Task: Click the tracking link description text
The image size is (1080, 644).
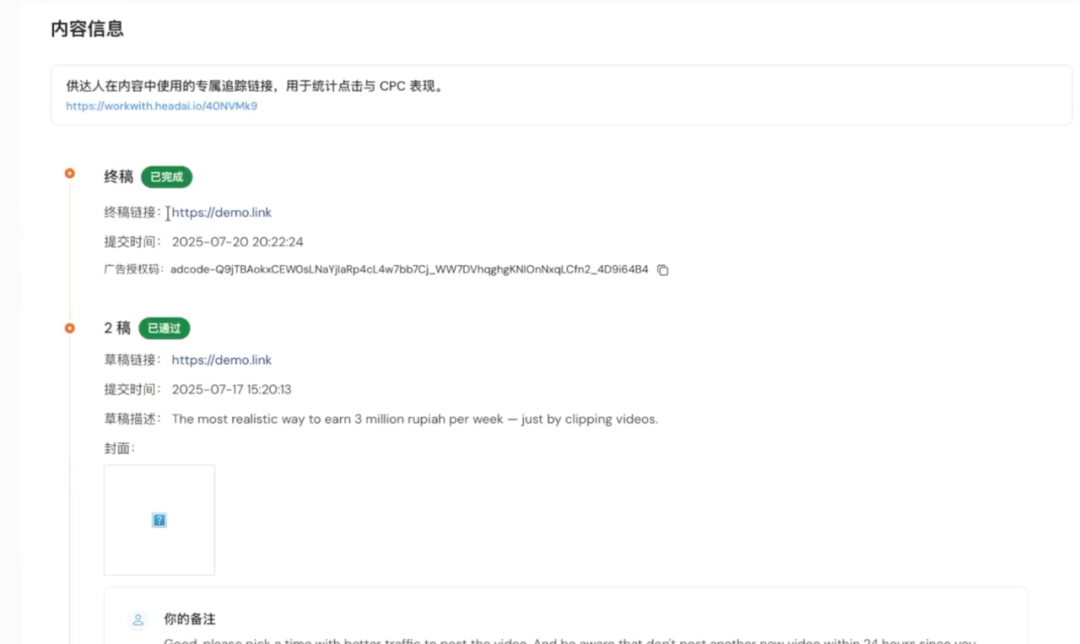Action: coord(256,86)
